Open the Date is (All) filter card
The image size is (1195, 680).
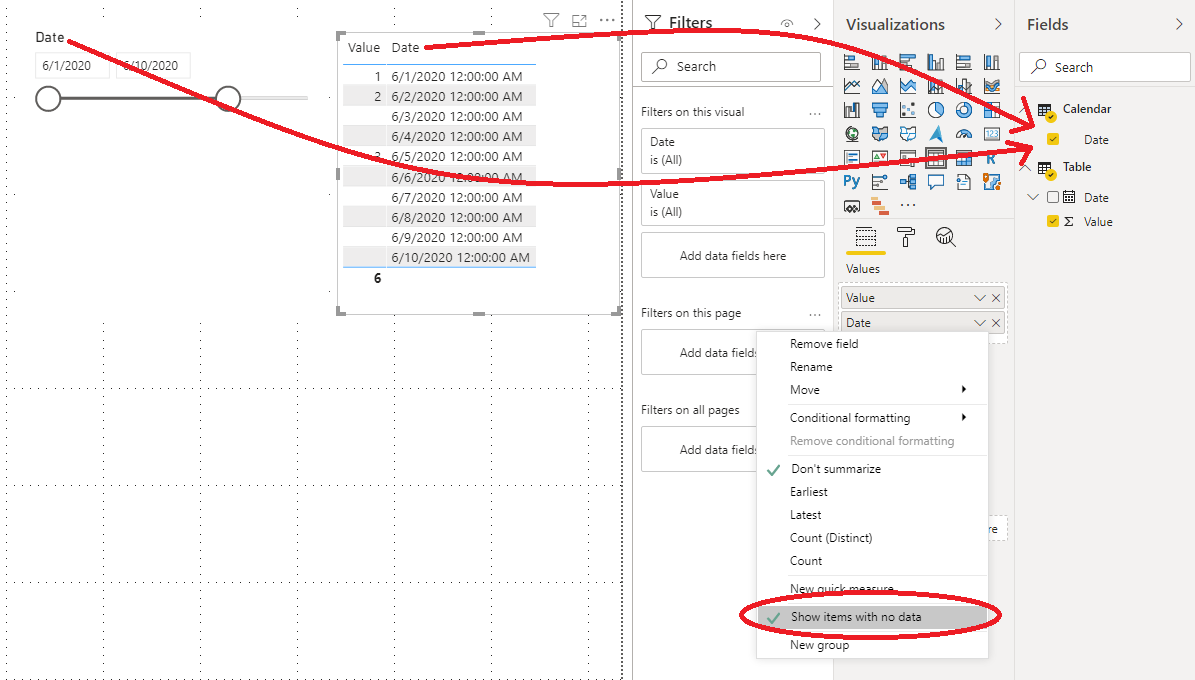[x=732, y=151]
